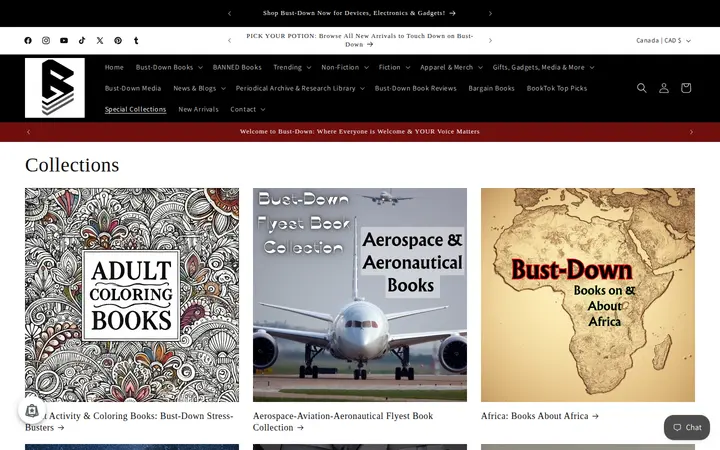Open BookTok Top Picks menu item
This screenshot has height=450, width=720.
point(557,88)
